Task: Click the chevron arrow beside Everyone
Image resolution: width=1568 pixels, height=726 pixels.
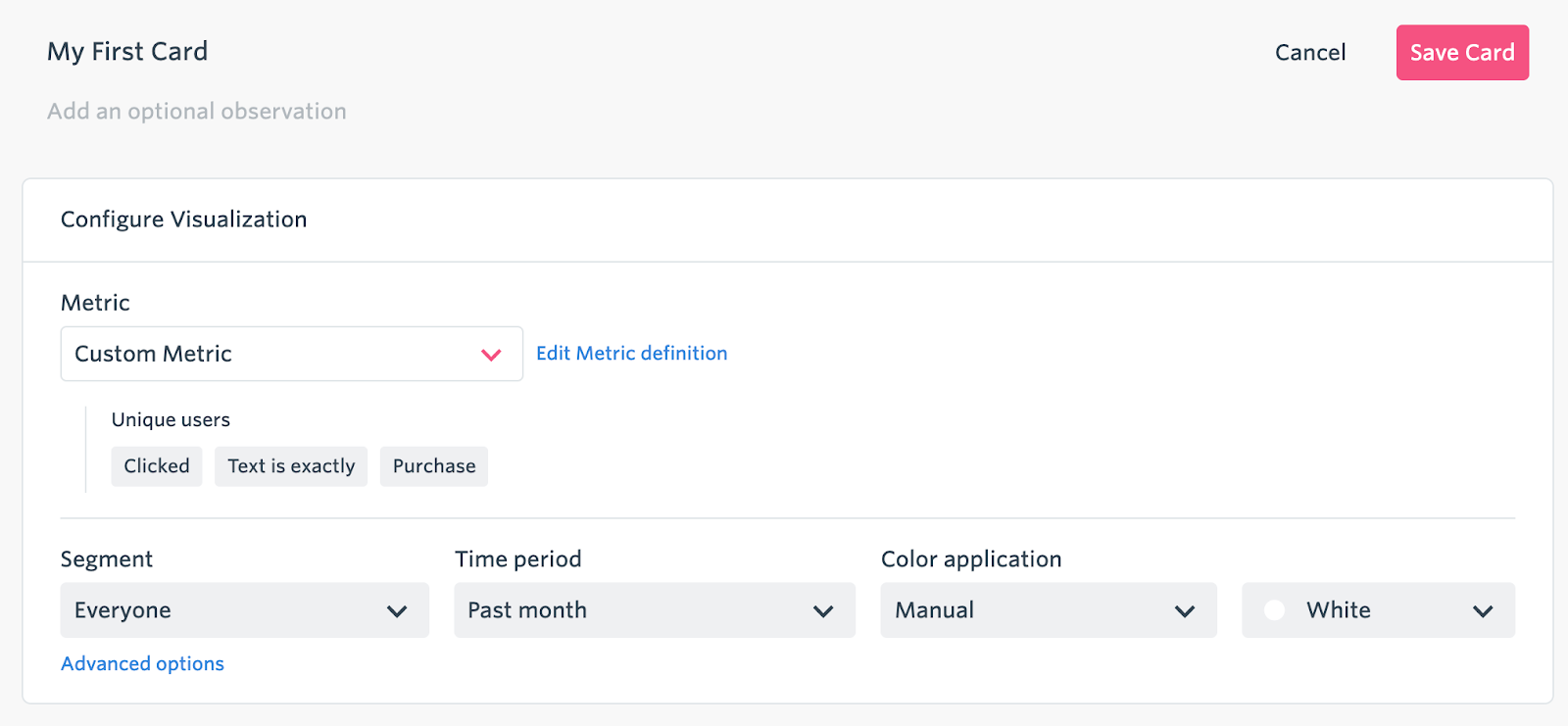Action: point(397,611)
